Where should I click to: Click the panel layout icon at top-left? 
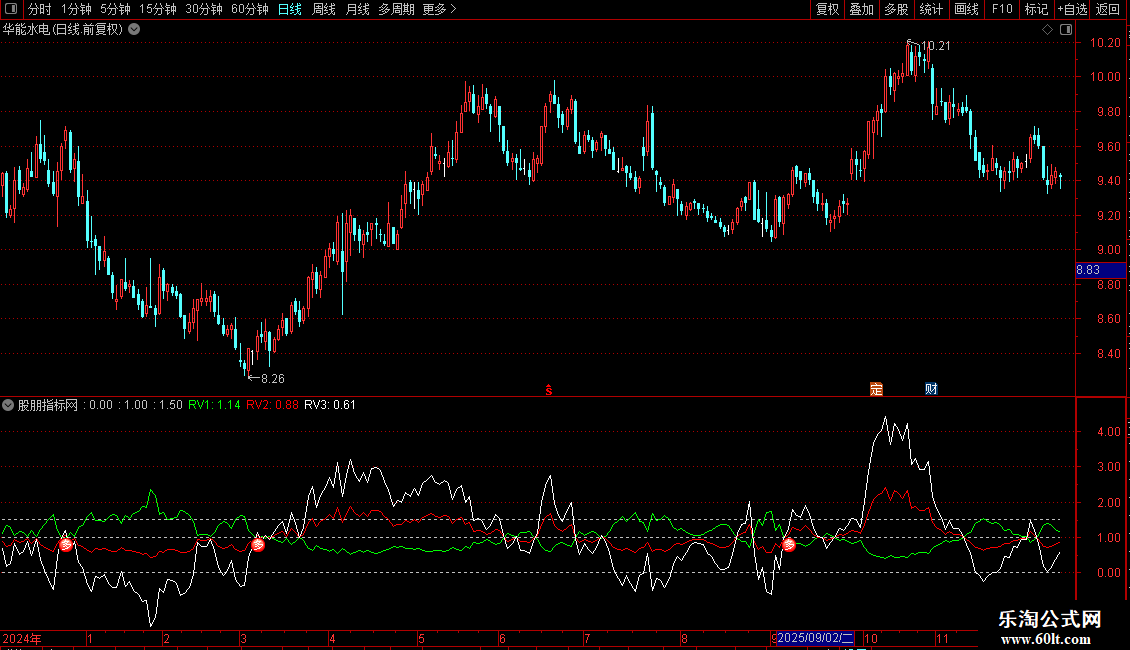point(11,9)
